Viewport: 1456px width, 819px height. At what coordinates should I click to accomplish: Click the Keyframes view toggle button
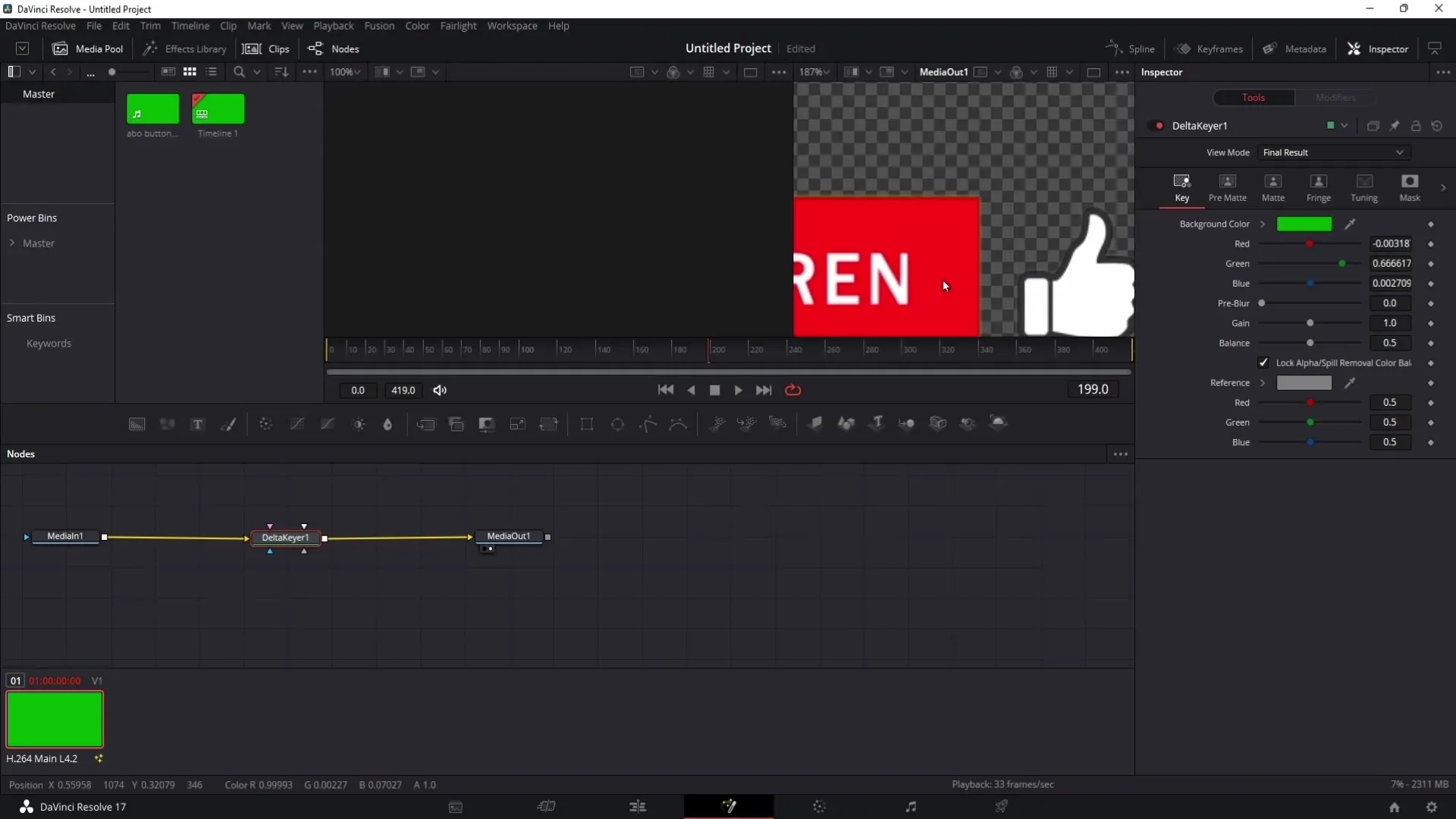(1211, 48)
